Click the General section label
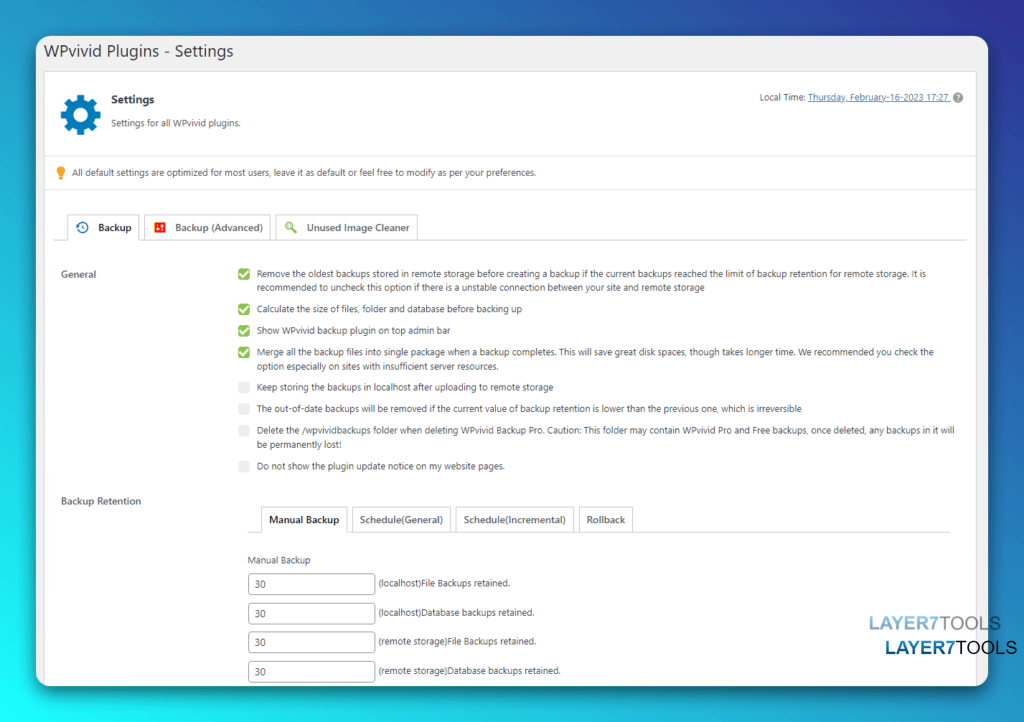Viewport: 1024px width, 722px height. pos(78,274)
